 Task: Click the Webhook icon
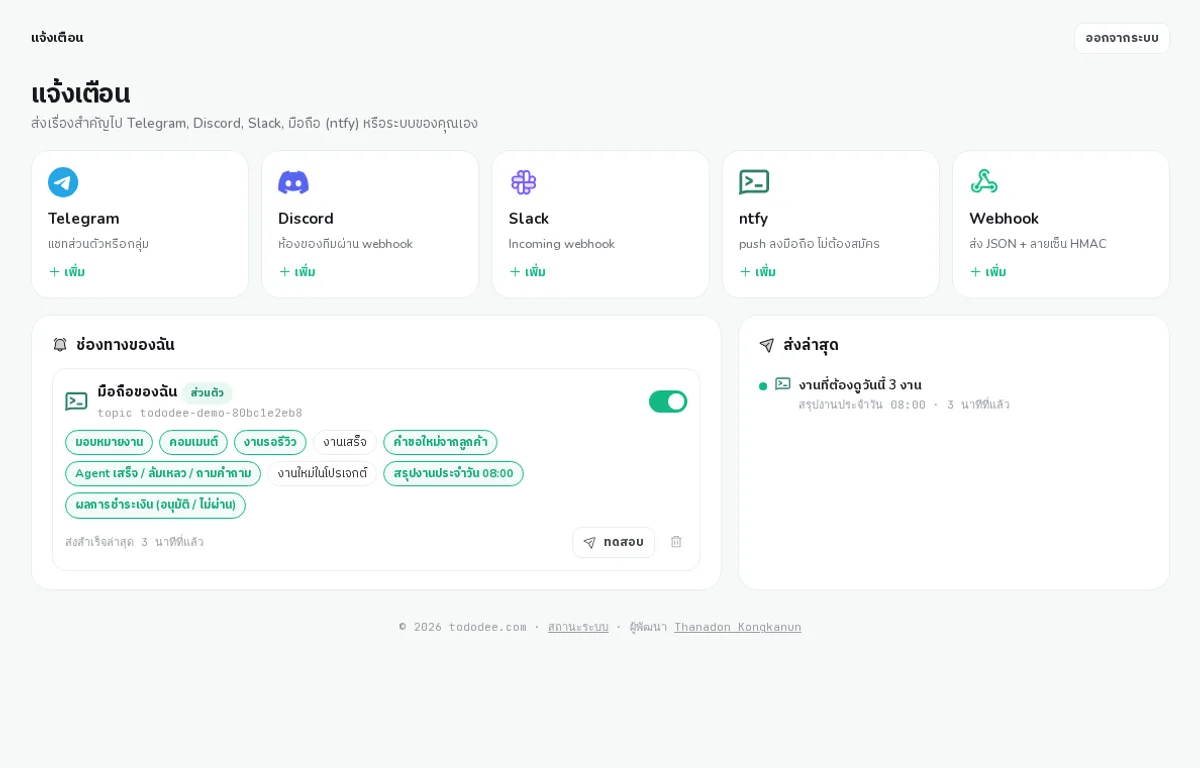pos(984,182)
